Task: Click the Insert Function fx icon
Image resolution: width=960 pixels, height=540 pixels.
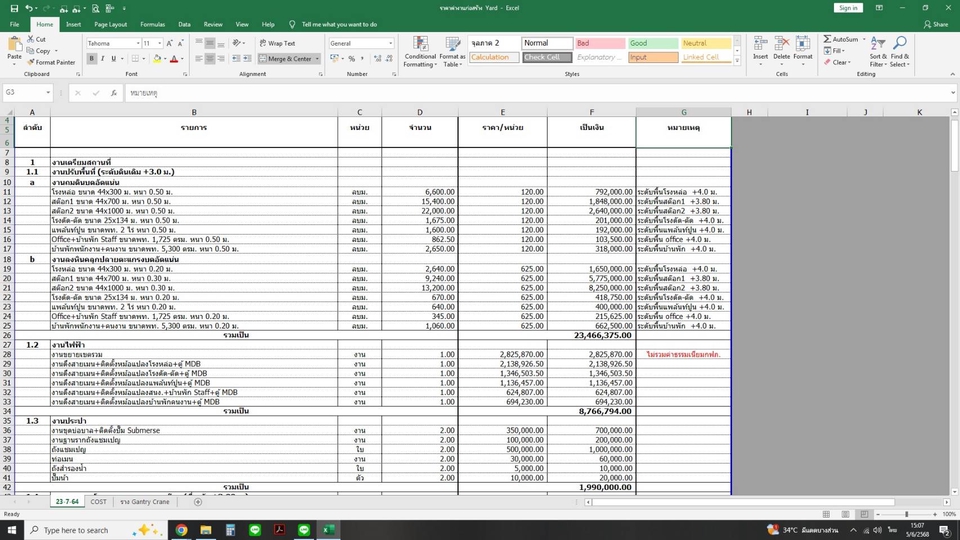Action: click(x=114, y=93)
